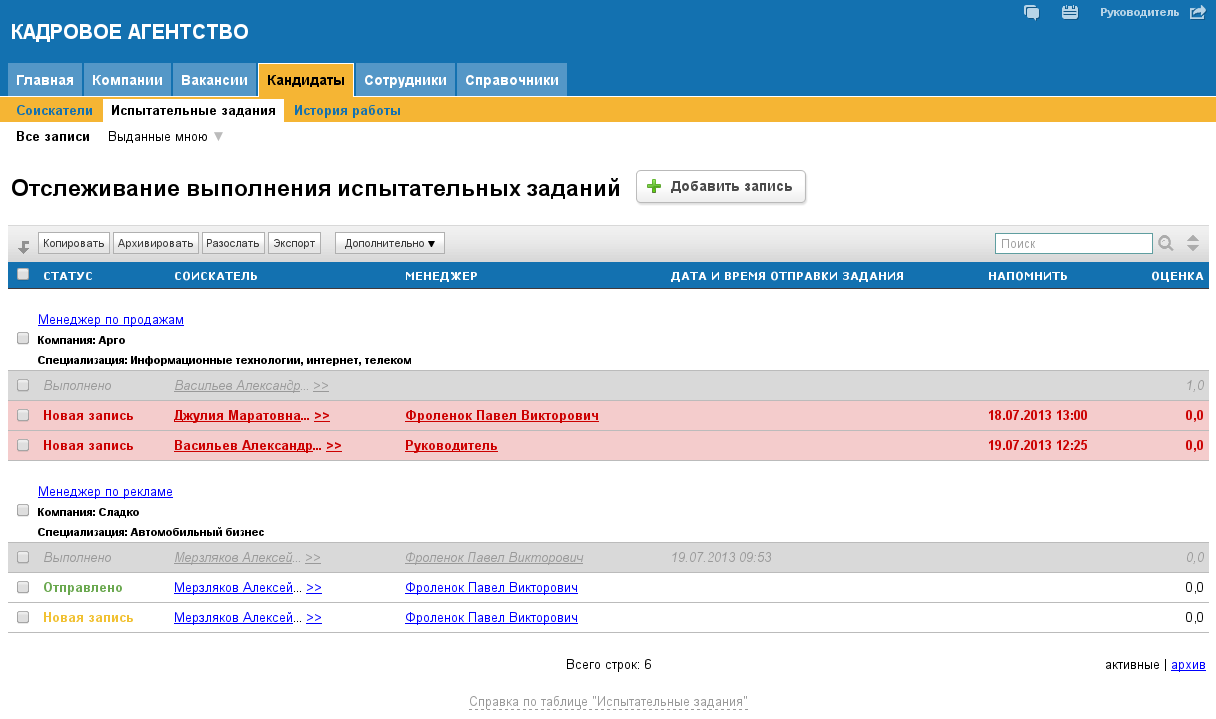Image resolution: width=1216 pixels, height=719 pixels.
Task: Sort table by the Оценка column header
Action: pyautogui.click(x=1176, y=276)
